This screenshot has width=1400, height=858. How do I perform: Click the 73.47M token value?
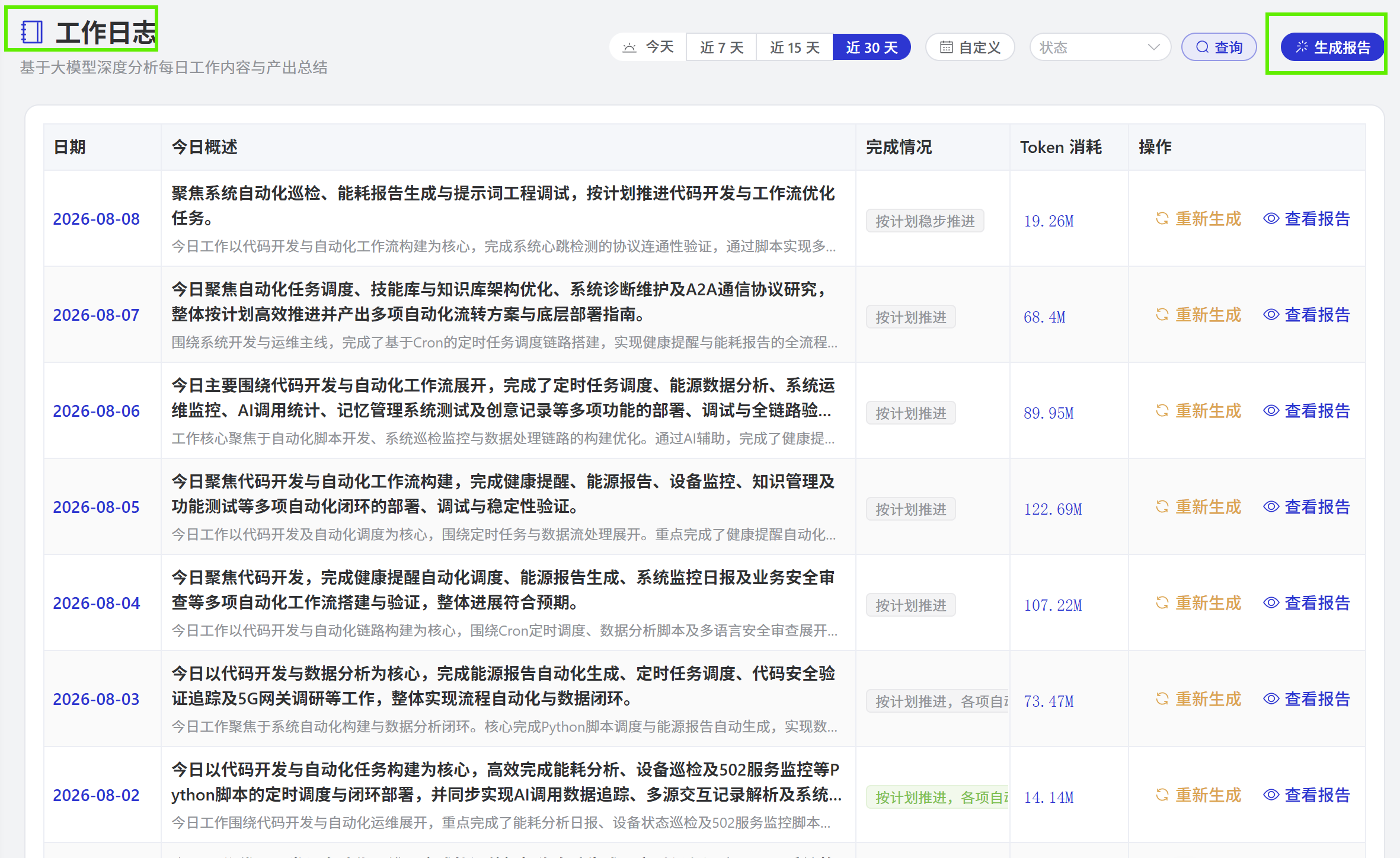pyautogui.click(x=1049, y=701)
